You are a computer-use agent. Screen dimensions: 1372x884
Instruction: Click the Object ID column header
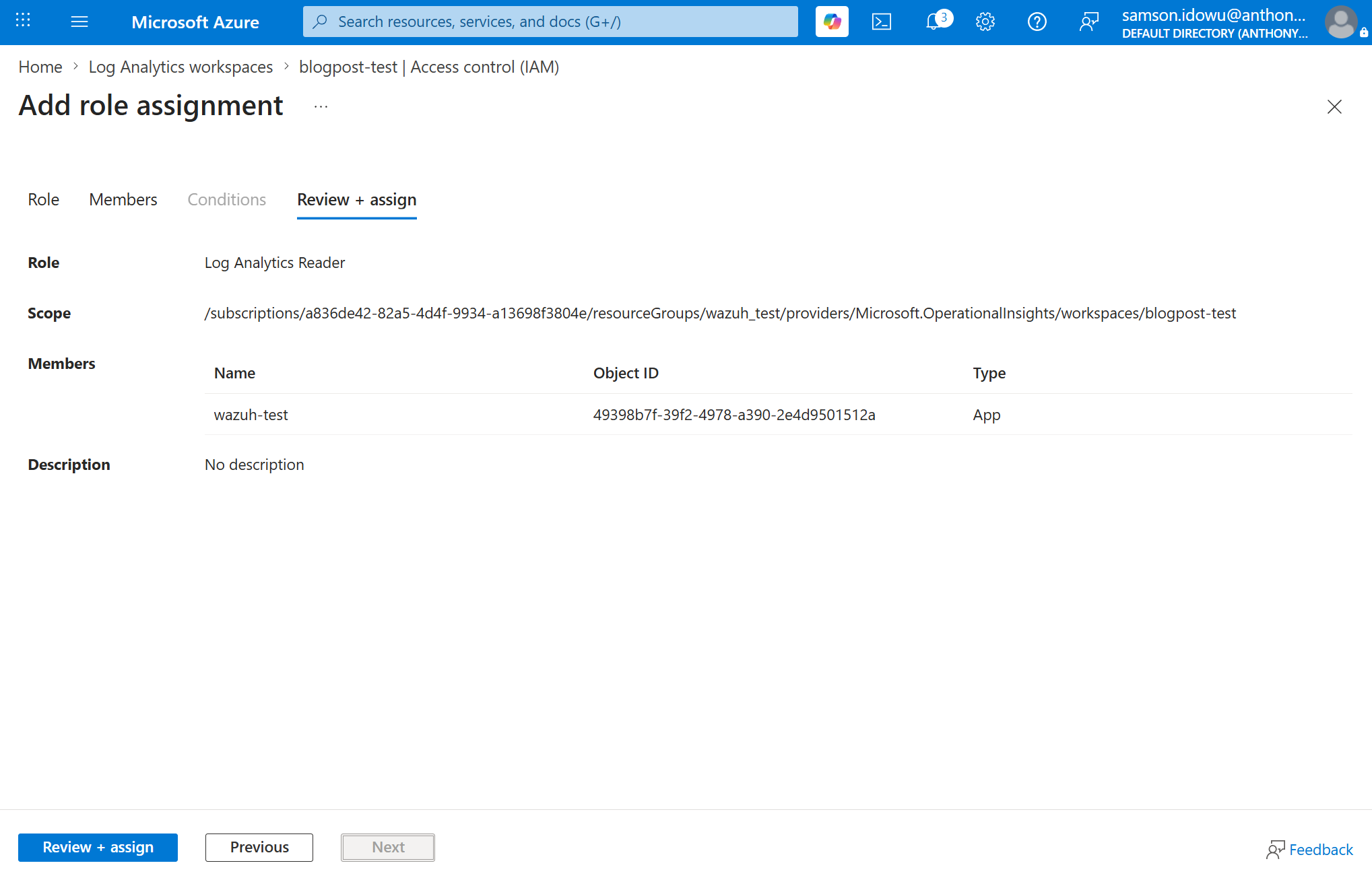626,373
